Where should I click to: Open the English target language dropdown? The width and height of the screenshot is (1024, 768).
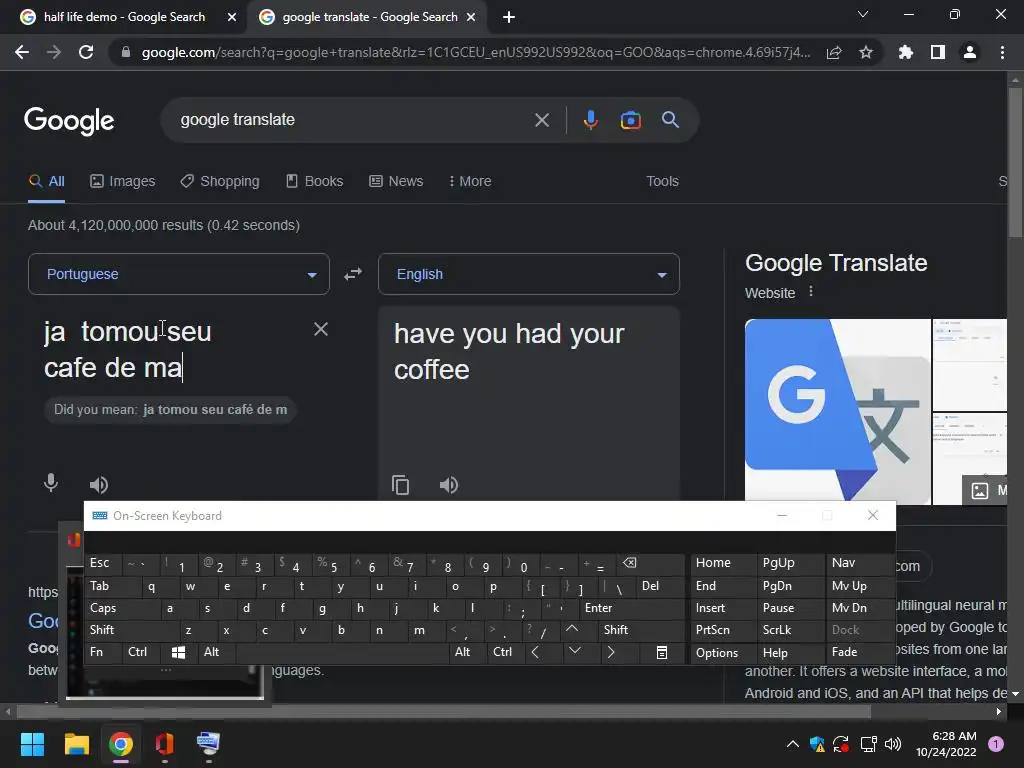pos(528,274)
